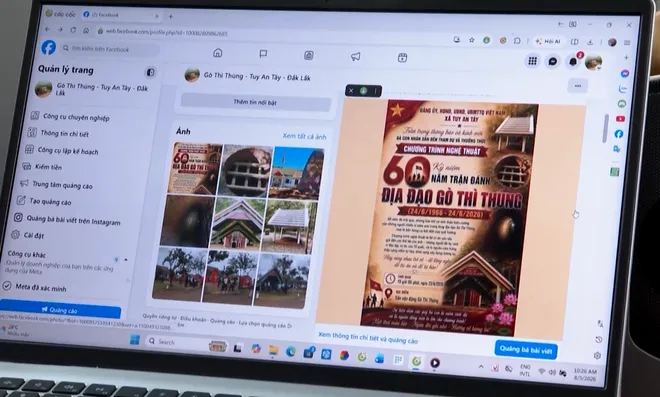Open the notifications bell with red badge
The image size is (660, 397).
[574, 61]
